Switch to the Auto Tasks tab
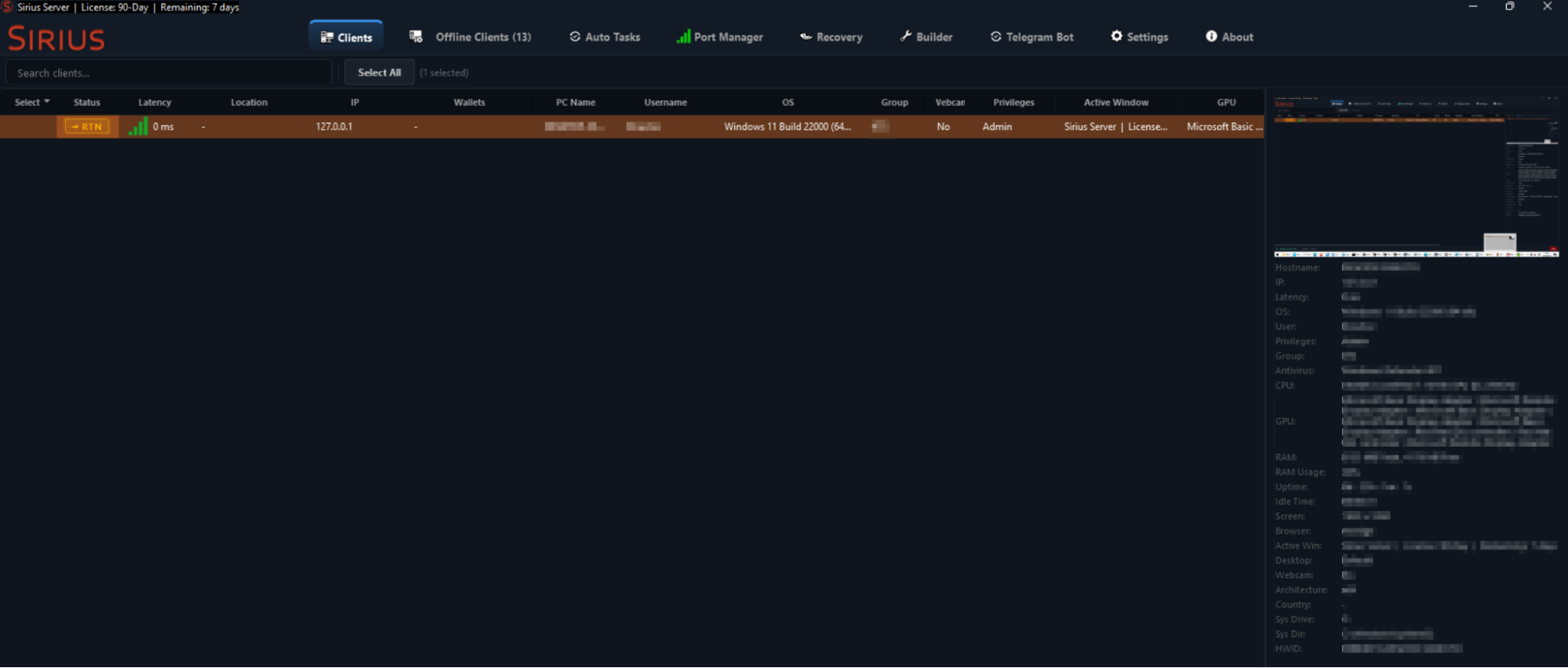 point(605,37)
